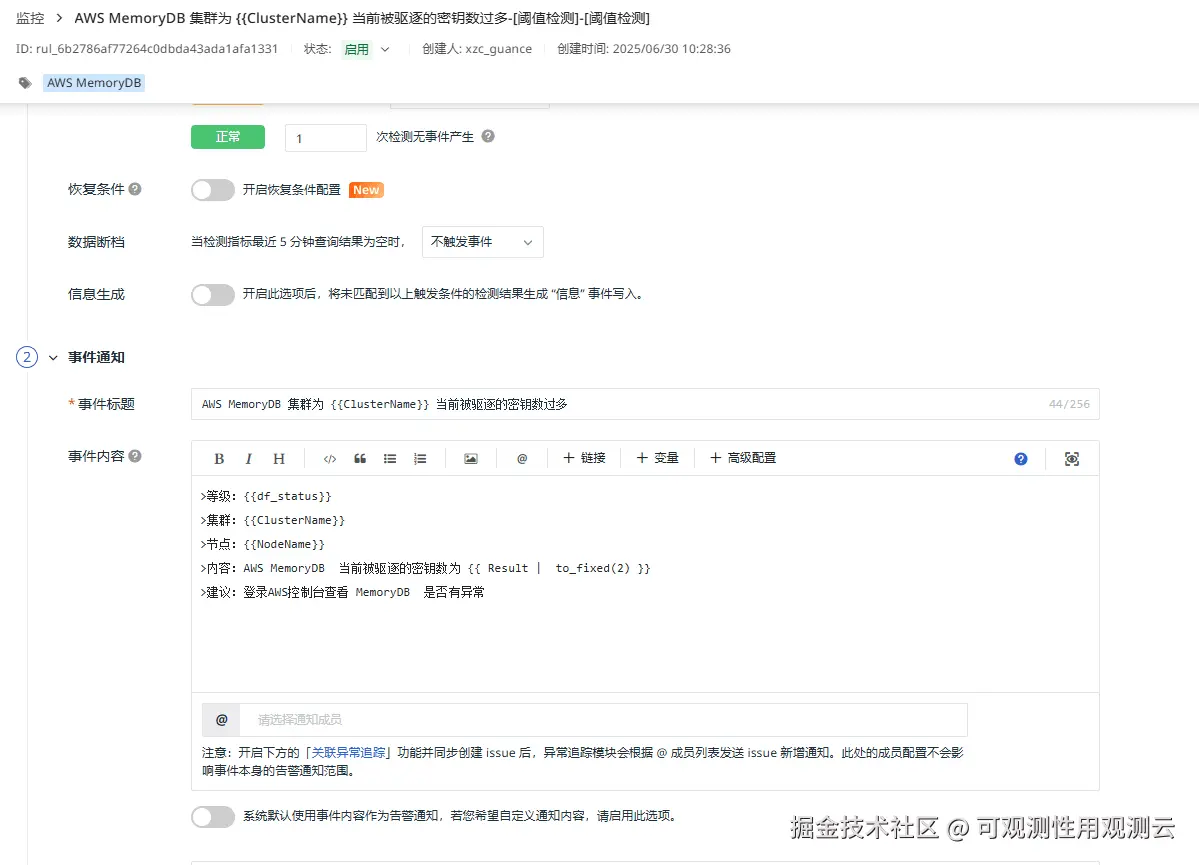
Task: Focus the 事件标题 input field
Action: [x=645, y=404]
